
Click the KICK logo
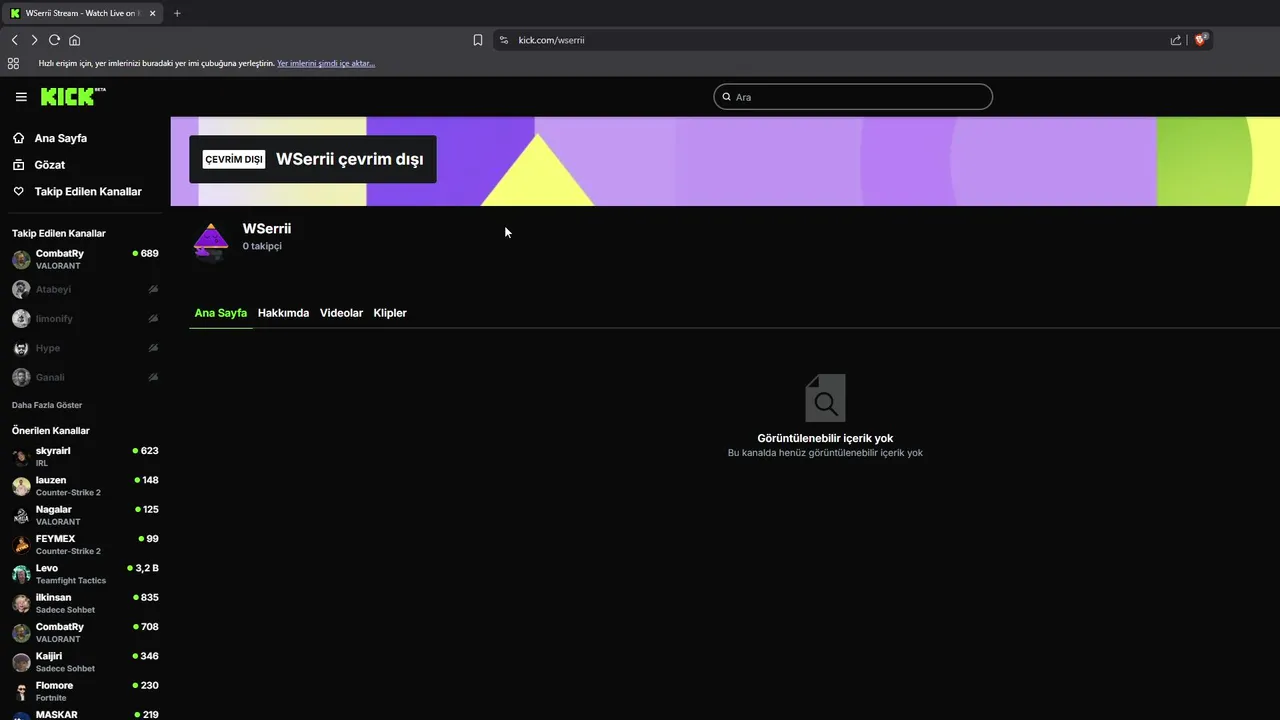click(x=73, y=96)
